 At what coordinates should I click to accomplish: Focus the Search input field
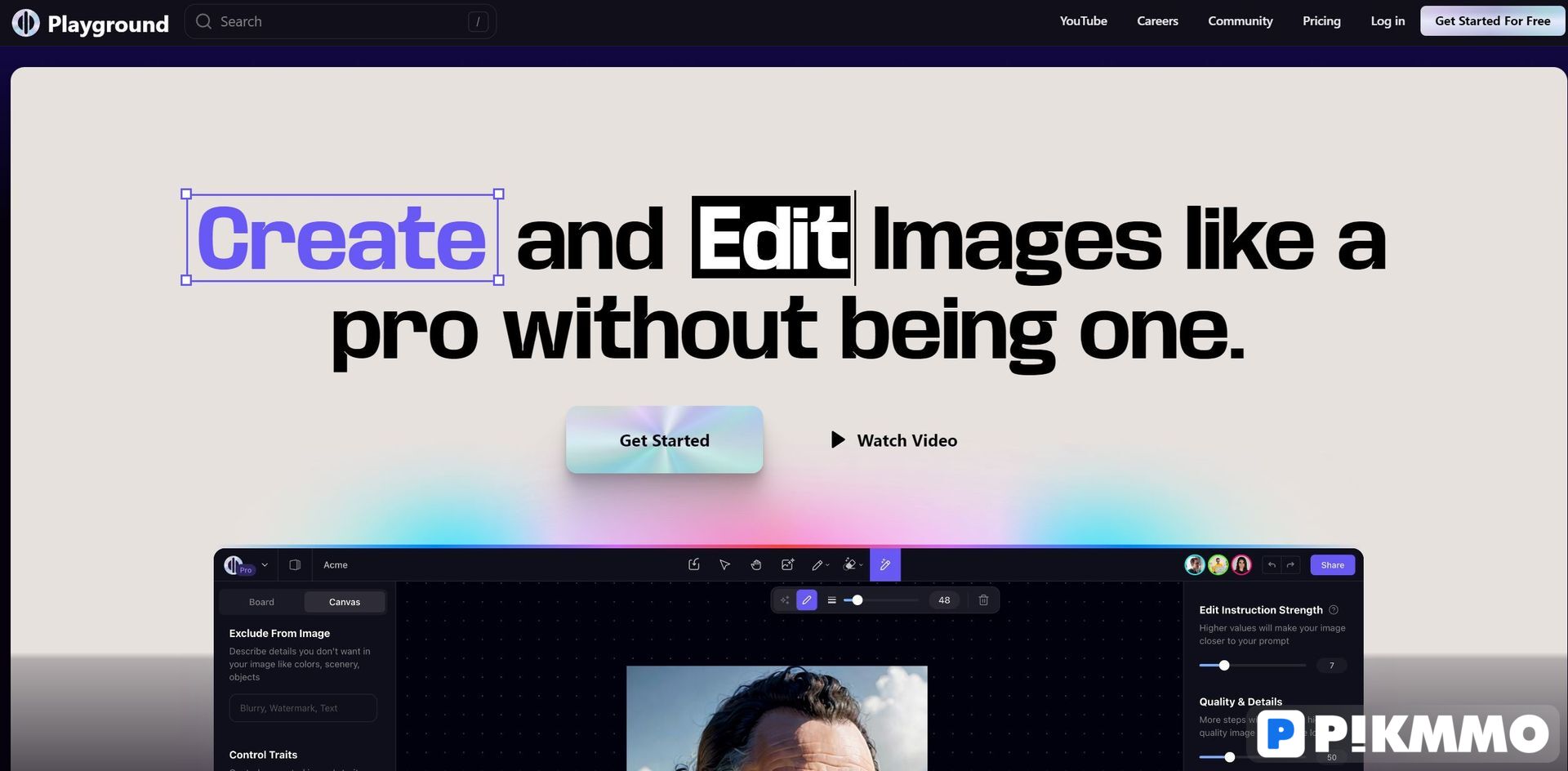[341, 21]
